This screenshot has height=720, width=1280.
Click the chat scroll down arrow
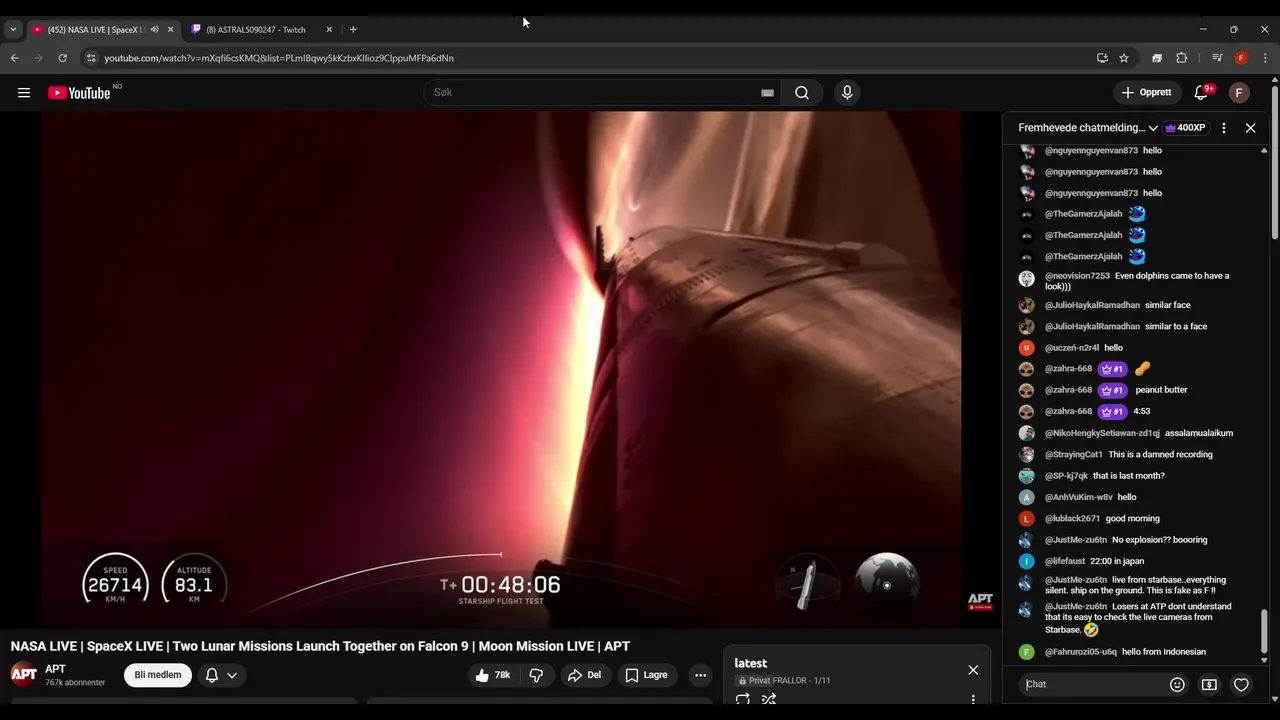pyautogui.click(x=1264, y=660)
